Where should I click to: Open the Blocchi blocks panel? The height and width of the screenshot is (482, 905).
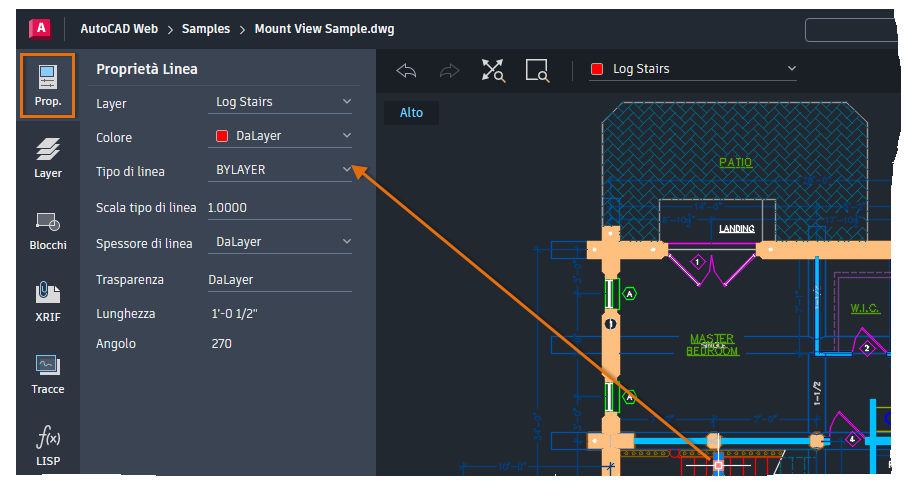[47, 230]
